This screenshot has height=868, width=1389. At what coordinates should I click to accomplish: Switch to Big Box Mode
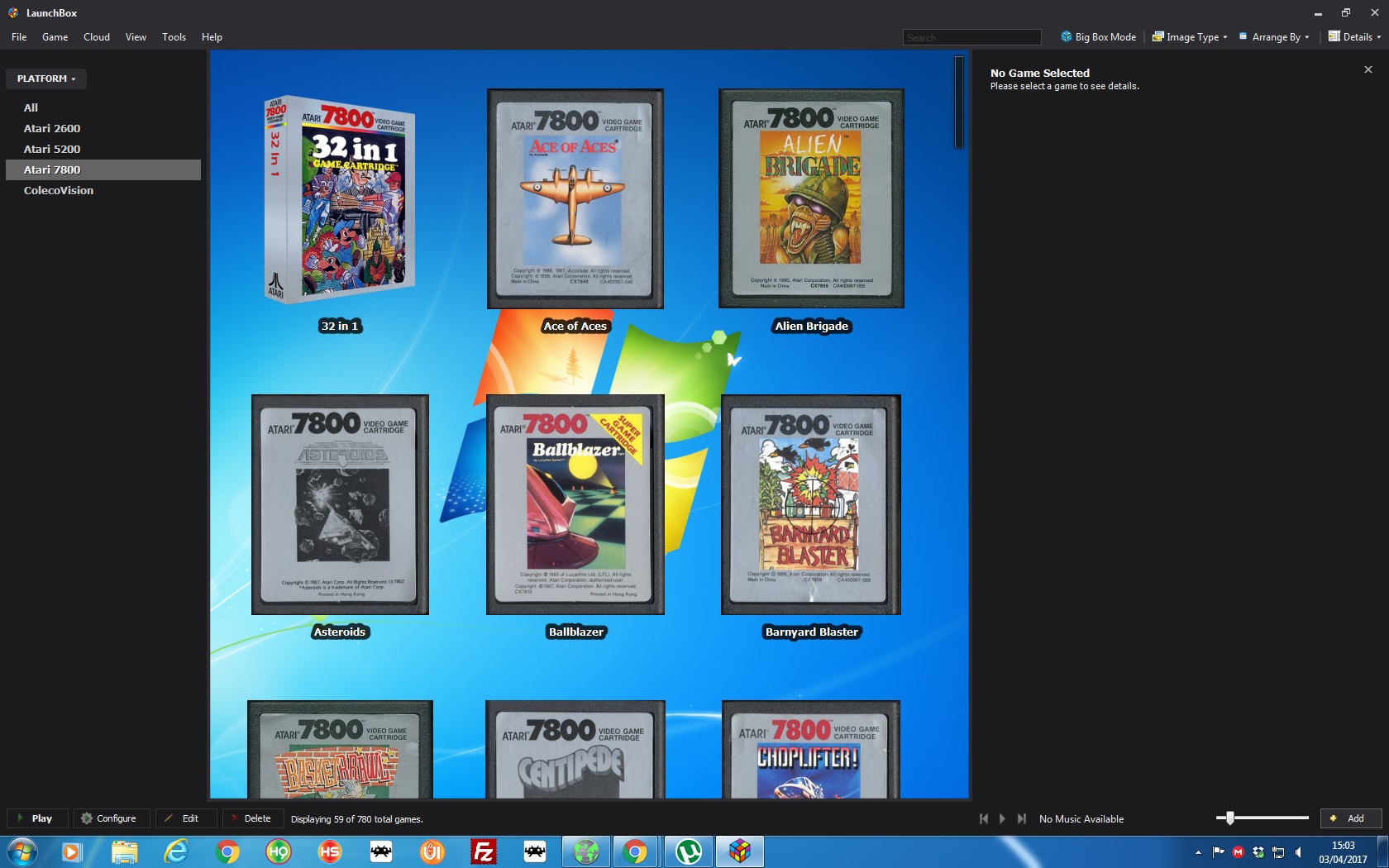click(1098, 37)
